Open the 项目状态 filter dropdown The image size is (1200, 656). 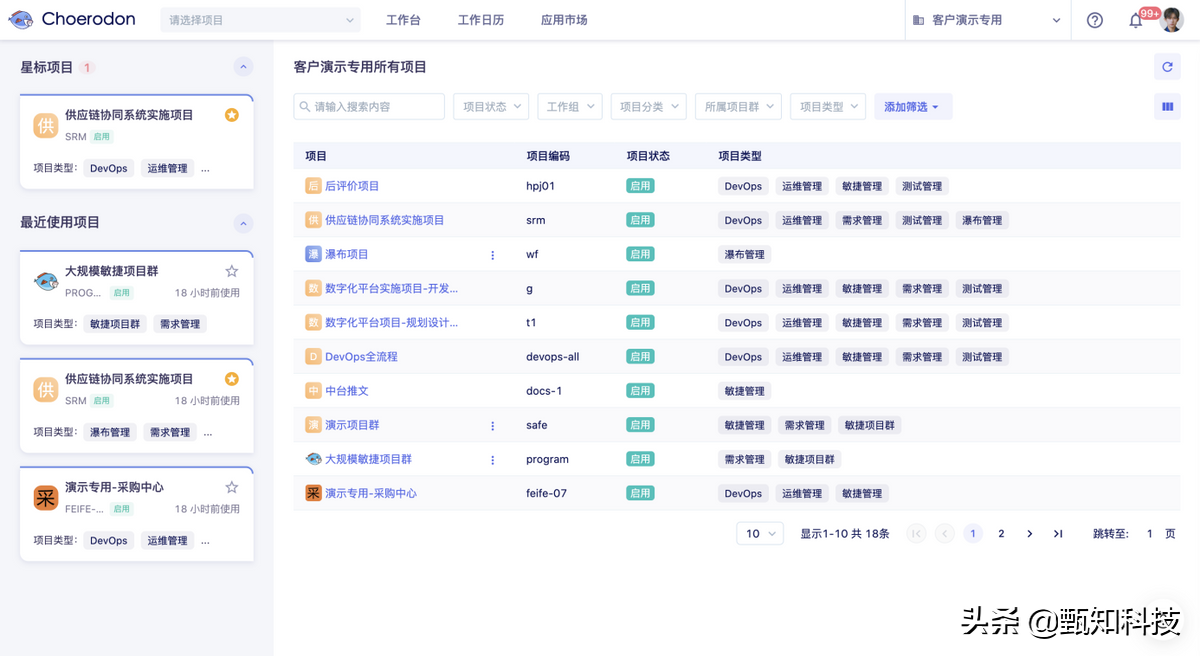click(490, 106)
